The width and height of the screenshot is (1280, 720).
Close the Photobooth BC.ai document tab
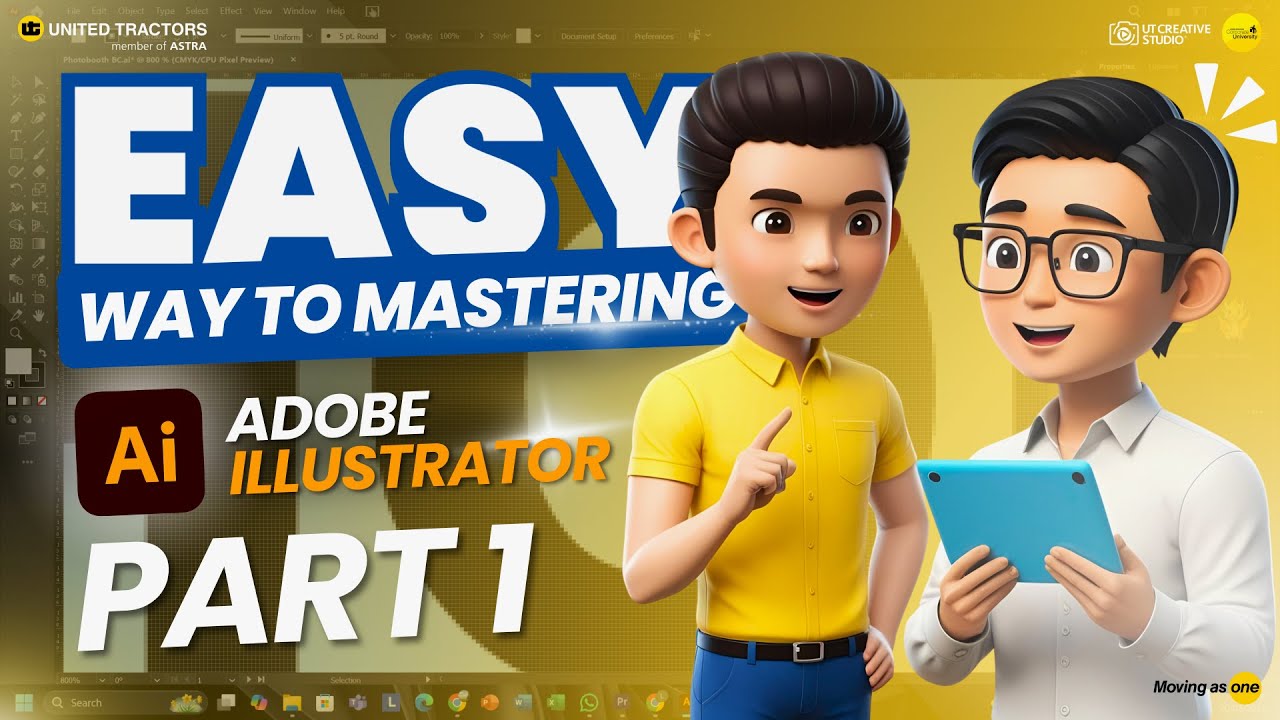[293, 59]
